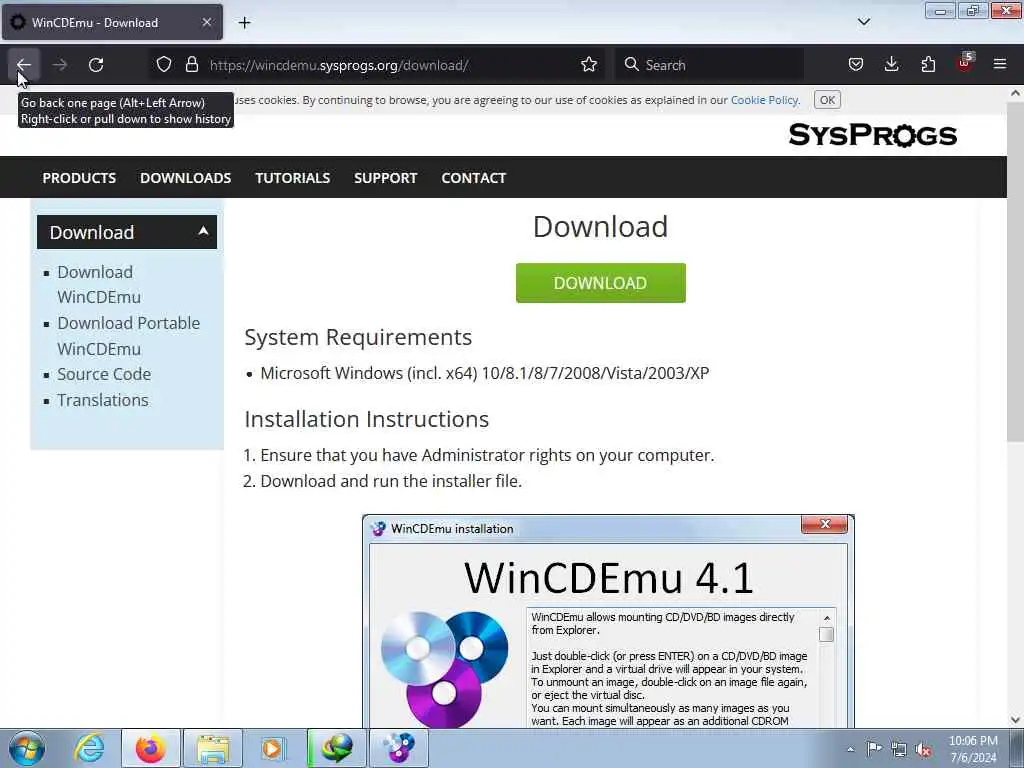This screenshot has height=768, width=1024.
Task: Open the SUPPORT menu
Action: [385, 178]
